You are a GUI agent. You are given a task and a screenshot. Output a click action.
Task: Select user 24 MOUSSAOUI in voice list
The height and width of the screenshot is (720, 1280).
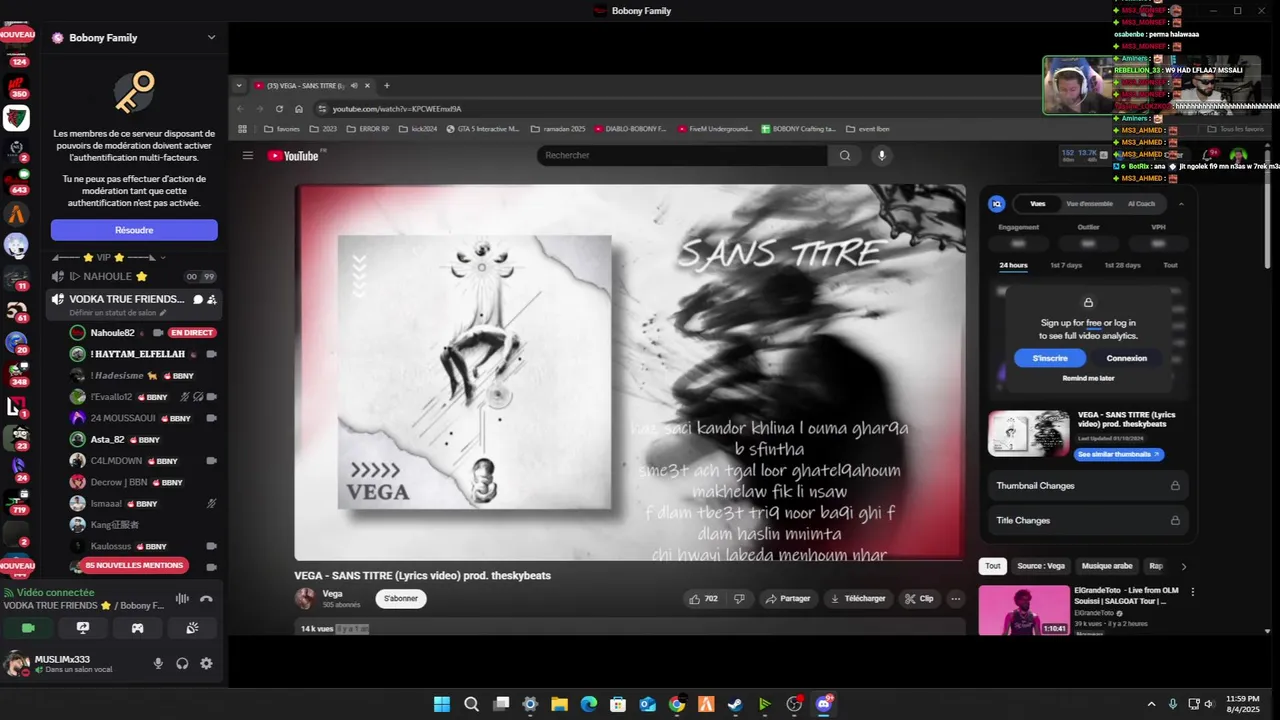pos(122,418)
